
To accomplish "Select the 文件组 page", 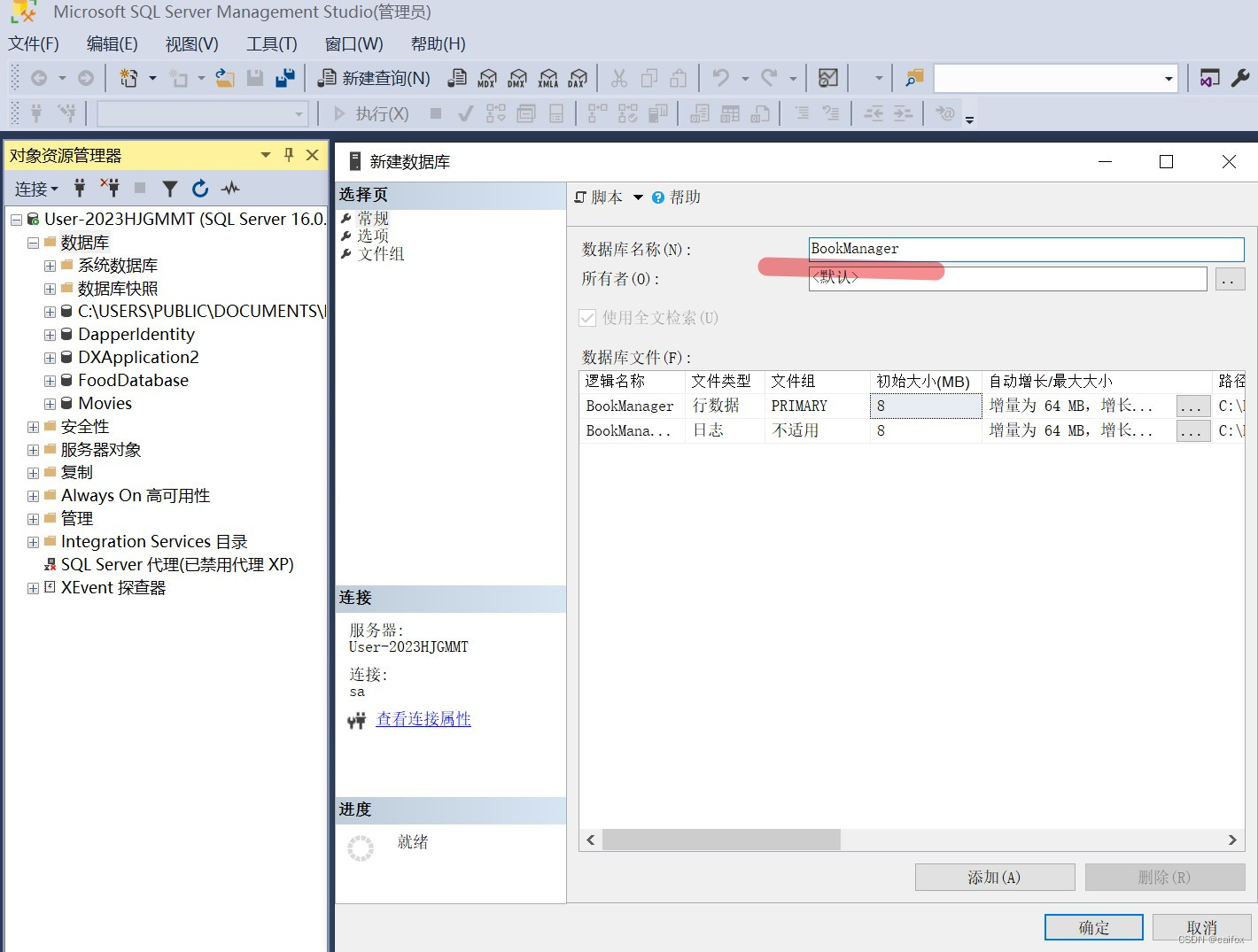I will [x=381, y=254].
